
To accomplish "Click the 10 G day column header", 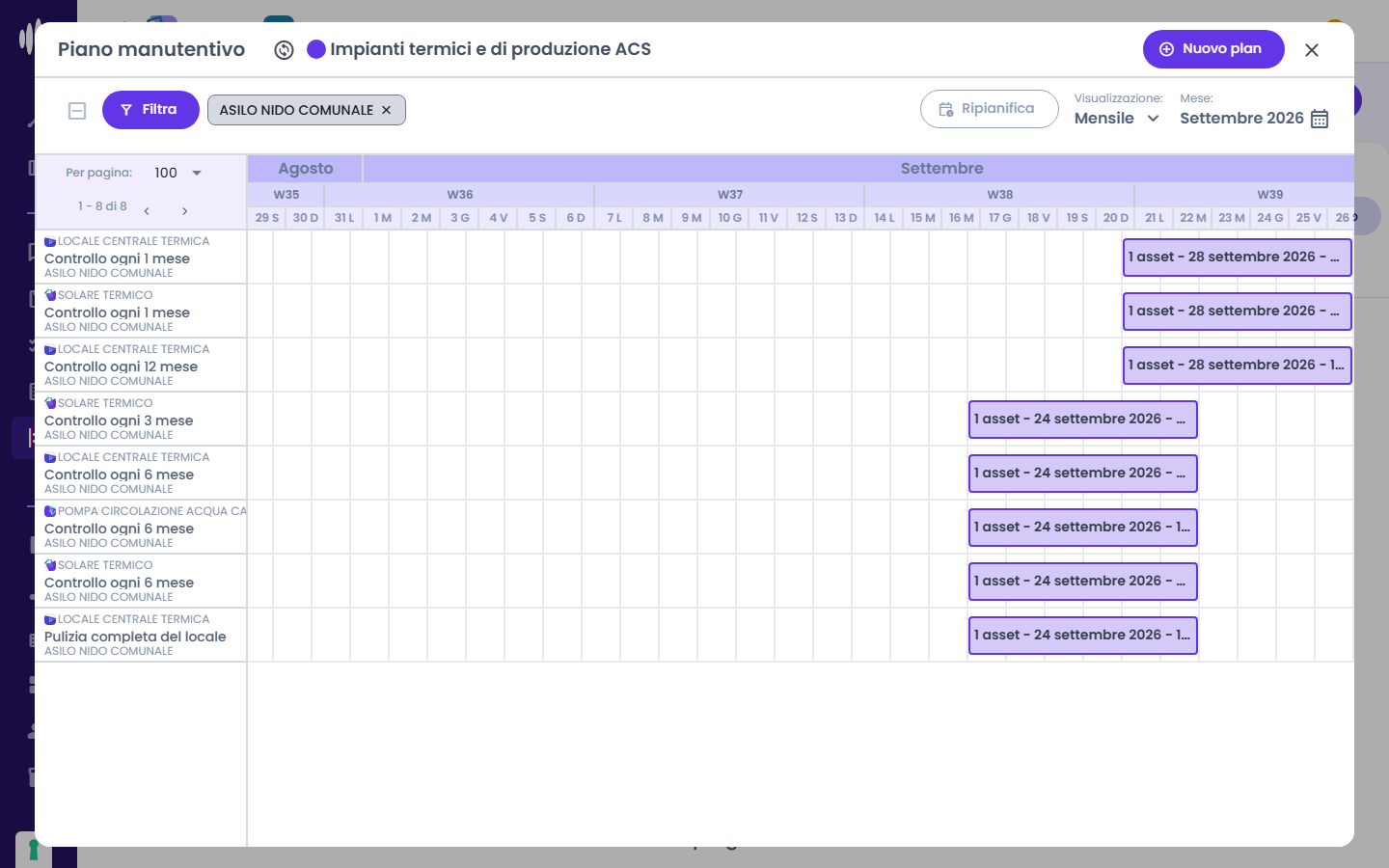I will coord(730,218).
